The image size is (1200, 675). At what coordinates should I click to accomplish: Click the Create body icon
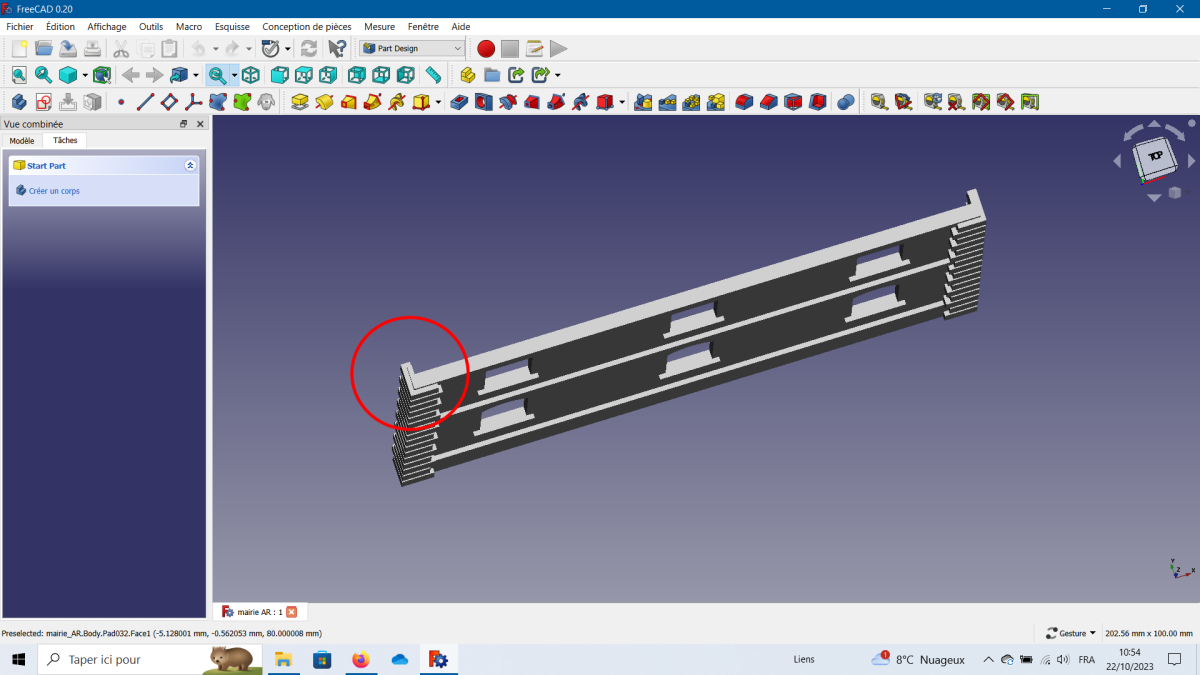(18, 102)
